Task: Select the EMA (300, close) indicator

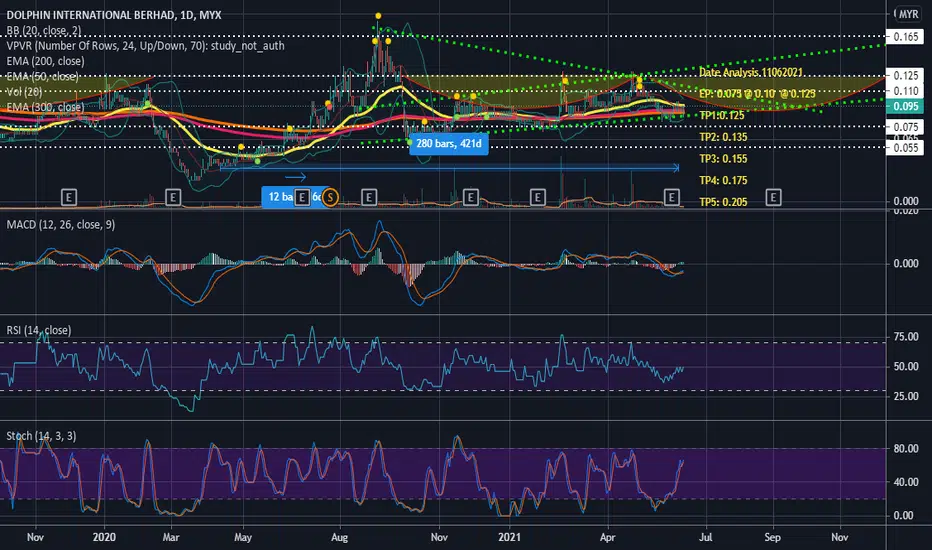Action: coord(45,108)
